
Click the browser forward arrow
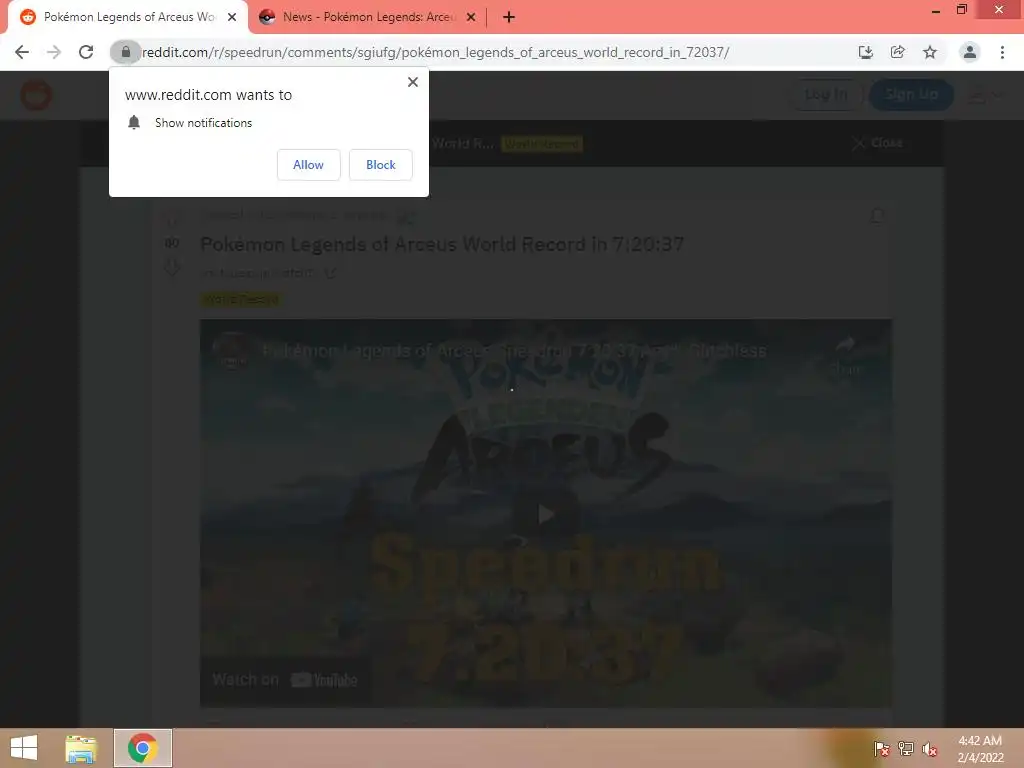pyautogui.click(x=54, y=52)
